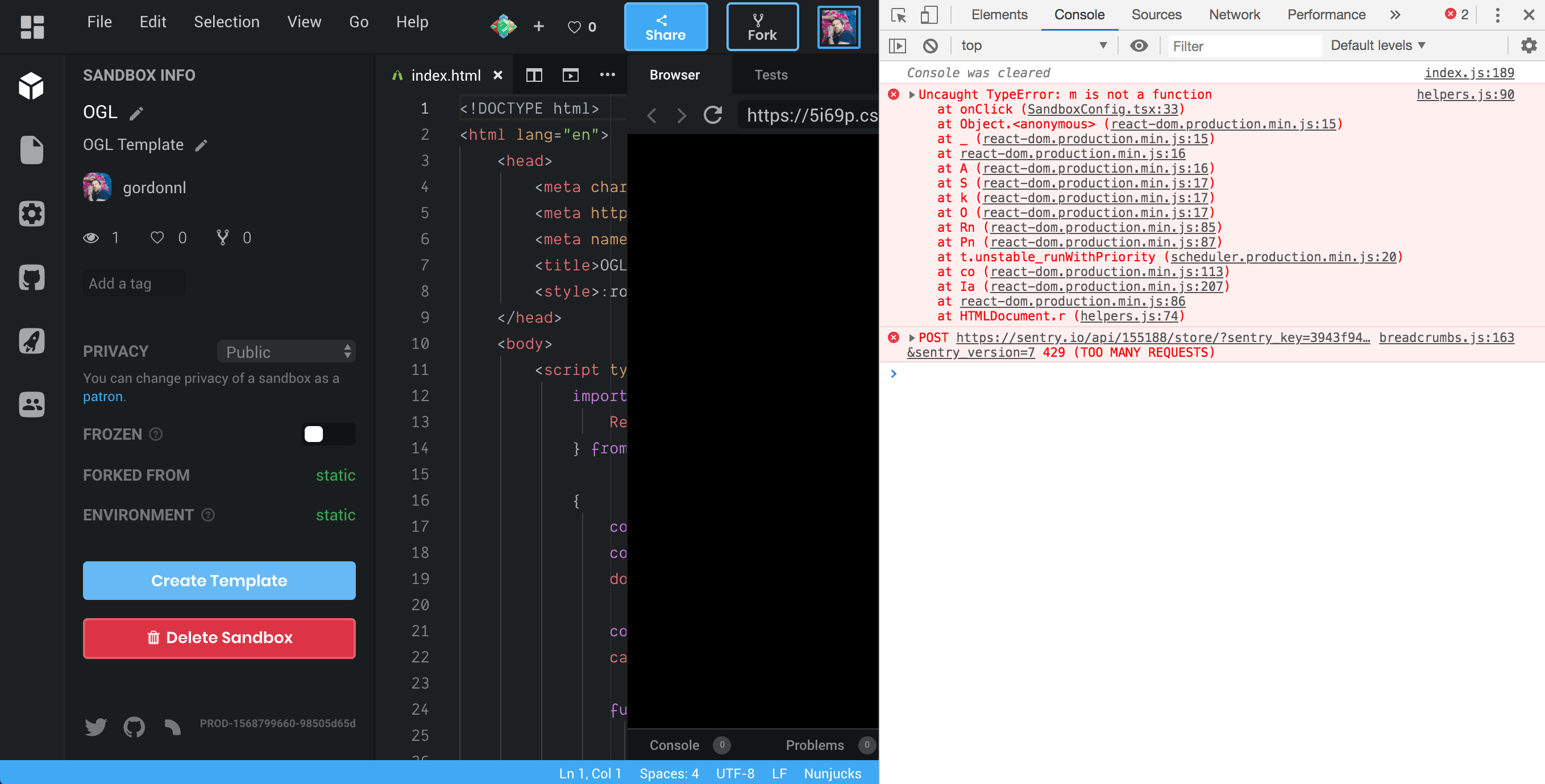Screen dimensions: 1545x784
Task: Like the sandbox with heart icon
Action: point(574,27)
